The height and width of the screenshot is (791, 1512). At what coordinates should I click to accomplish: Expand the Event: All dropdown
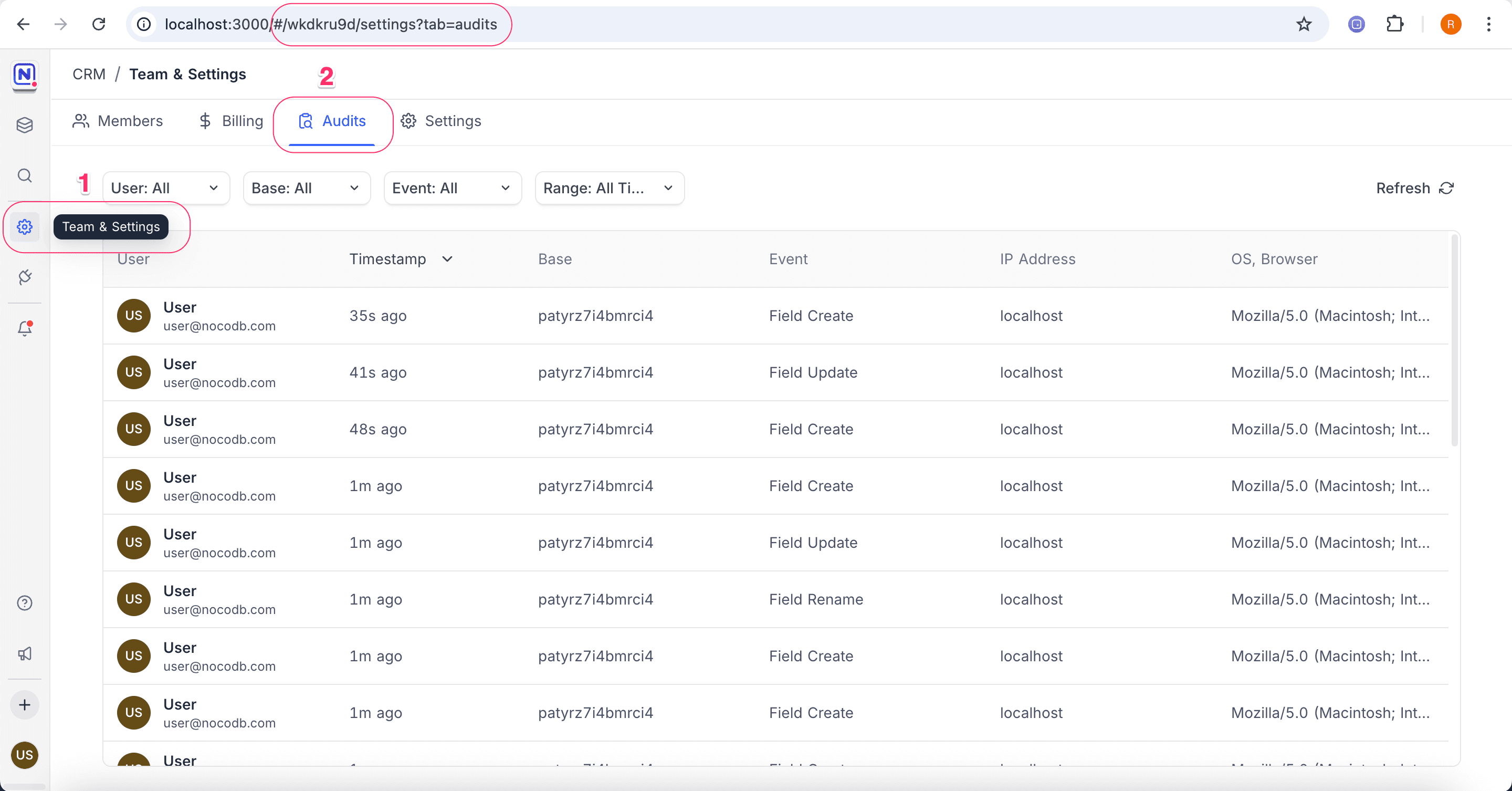coord(452,188)
